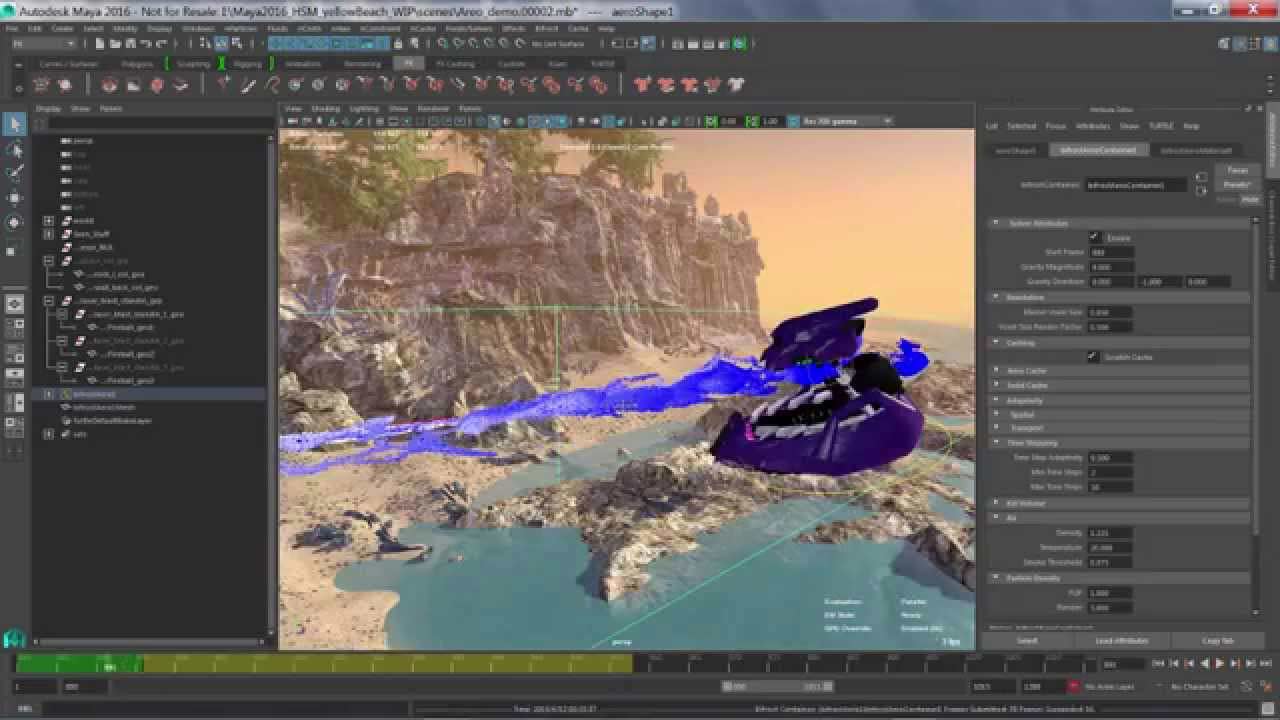Click the Copy Tab button
The height and width of the screenshot is (720, 1280).
coord(1220,640)
